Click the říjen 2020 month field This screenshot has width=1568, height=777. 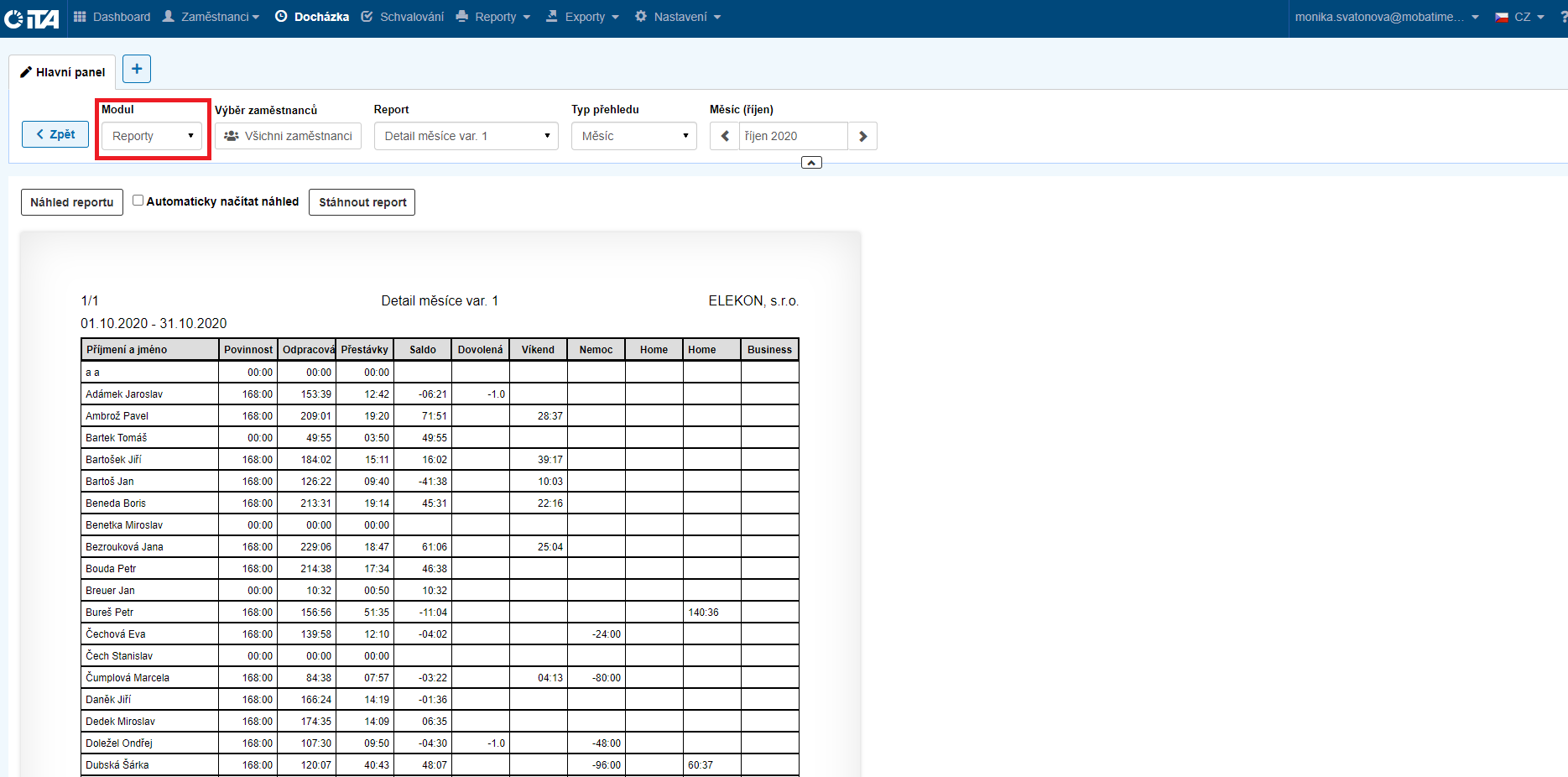point(793,136)
